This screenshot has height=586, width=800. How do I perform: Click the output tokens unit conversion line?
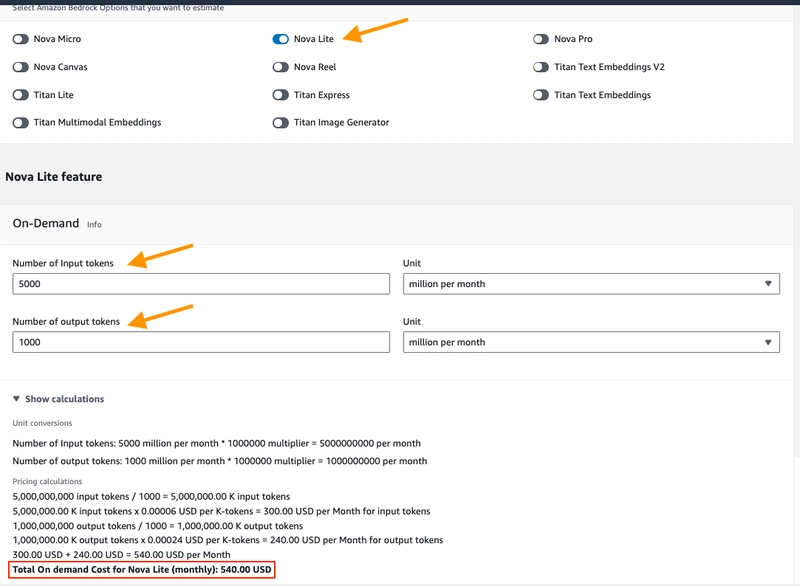220,461
